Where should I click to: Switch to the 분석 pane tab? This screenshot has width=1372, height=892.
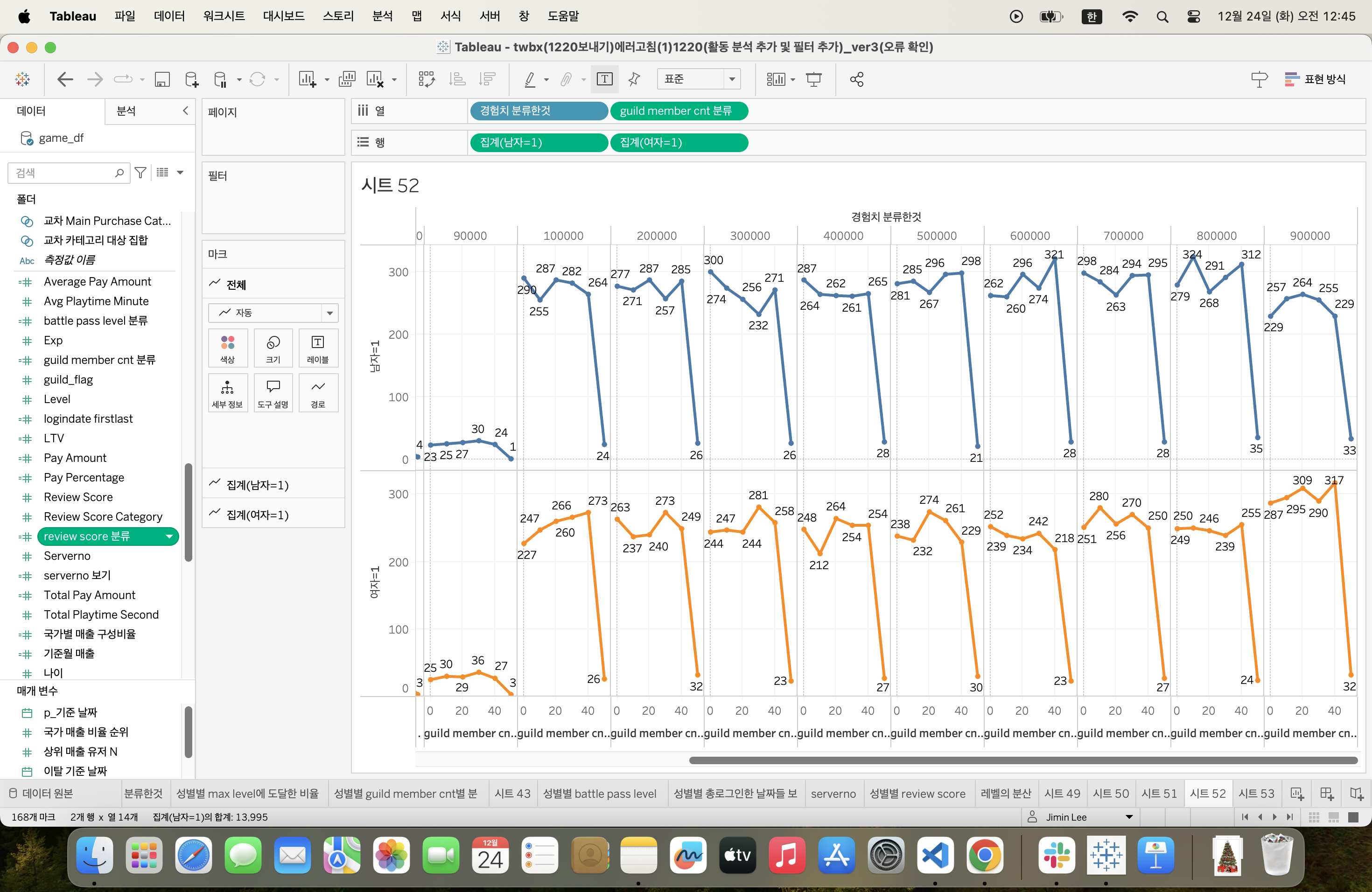tap(126, 111)
